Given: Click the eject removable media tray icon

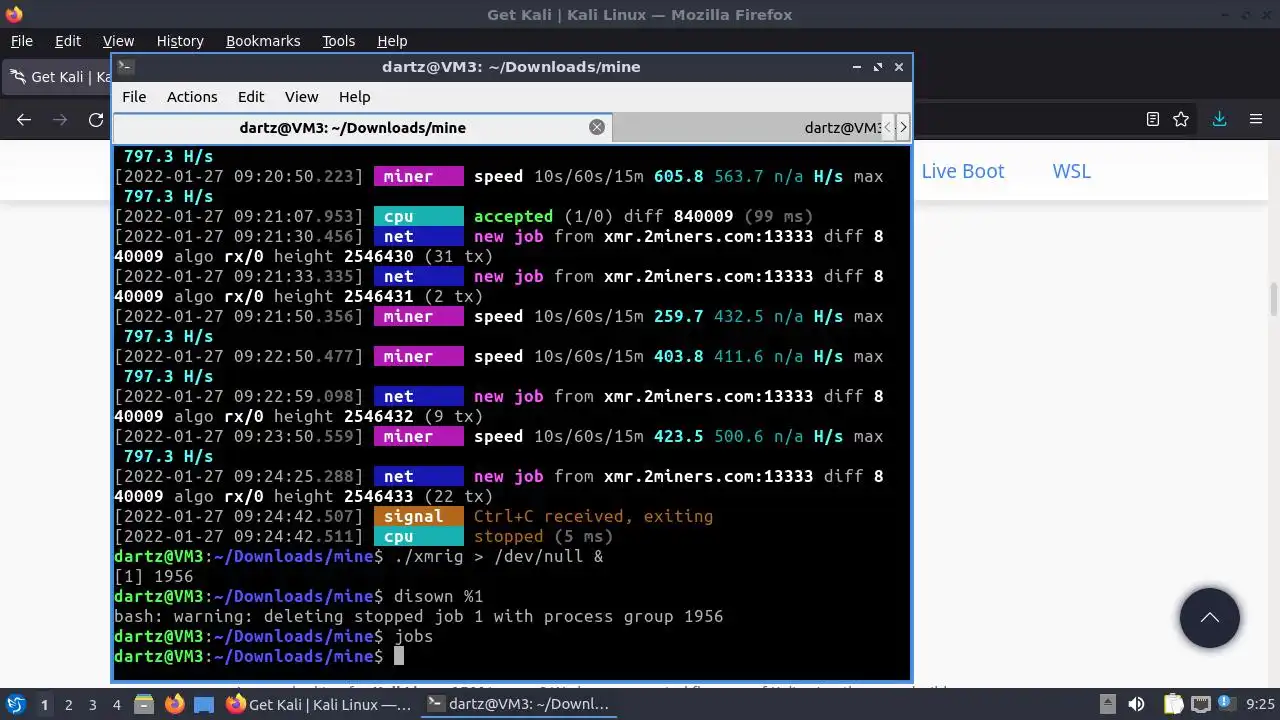Looking at the screenshot, I should 1107,704.
